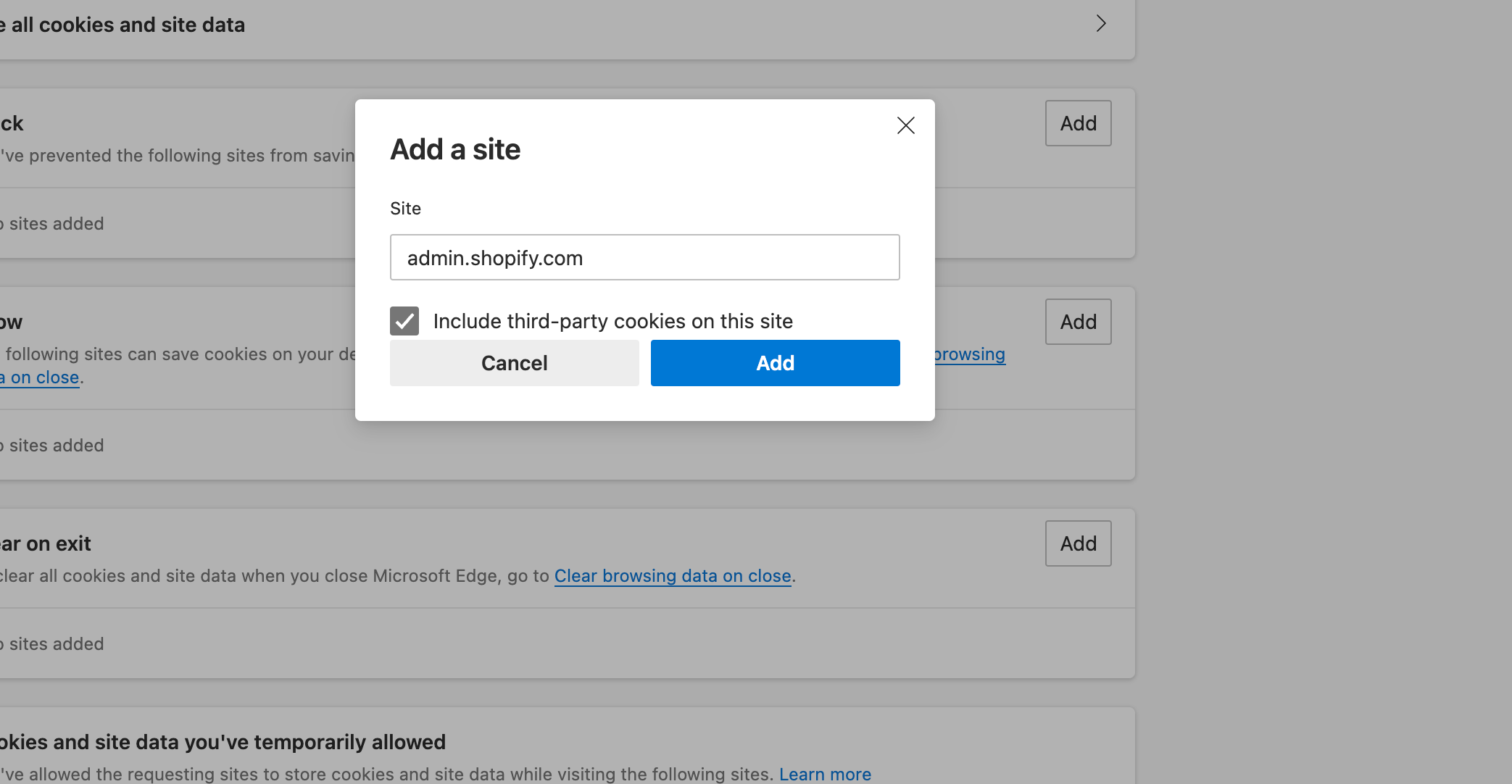Click the Include third-party cookies label
Screen dimensions: 1512x784
(x=612, y=321)
